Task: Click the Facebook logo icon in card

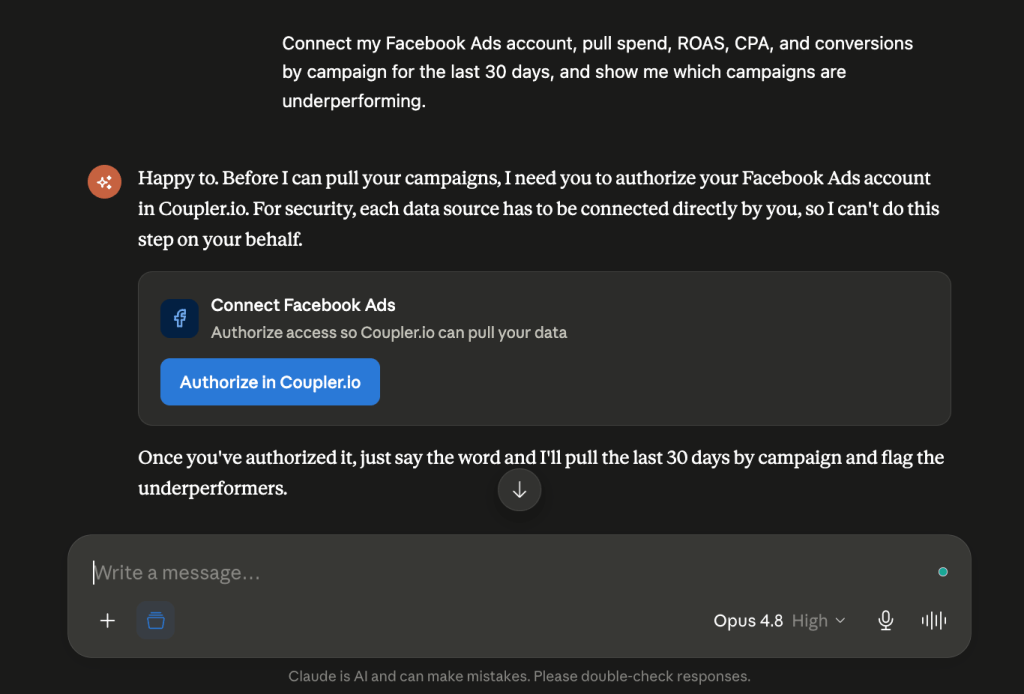Action: (180, 319)
